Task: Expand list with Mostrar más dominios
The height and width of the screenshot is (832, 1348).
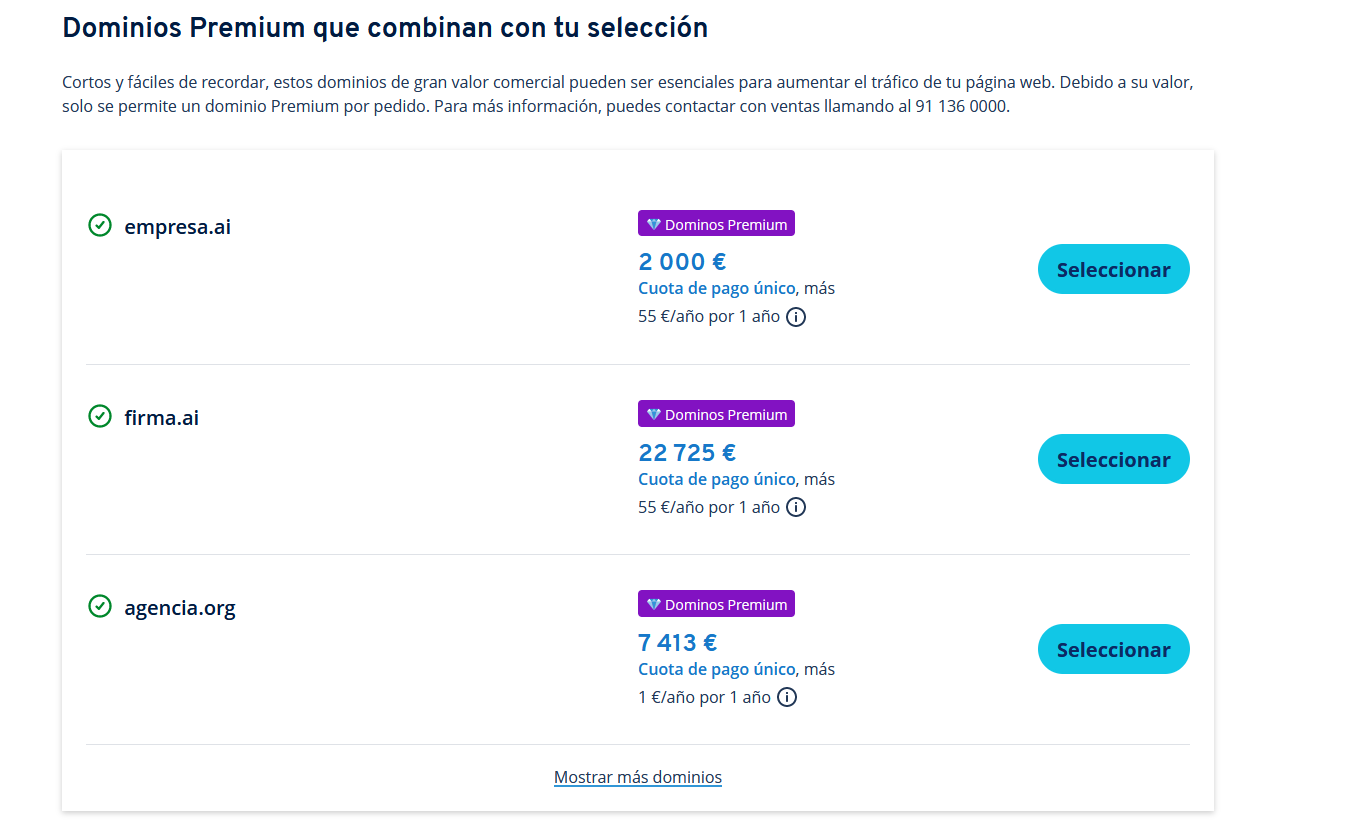Action: point(638,777)
